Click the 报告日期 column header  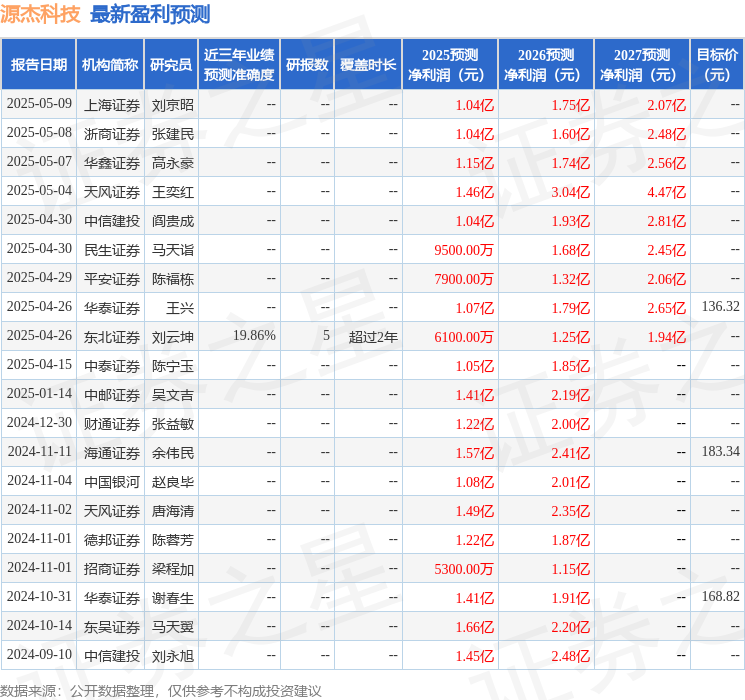tap(38, 65)
